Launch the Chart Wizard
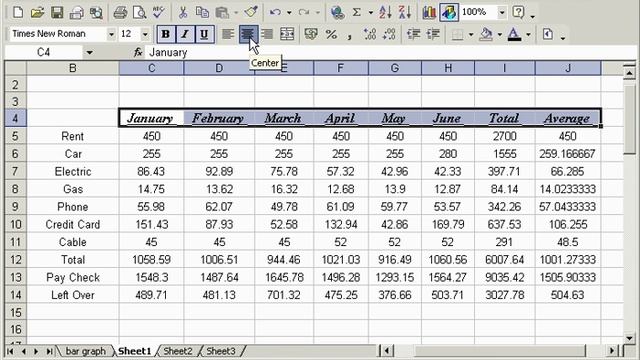 (x=429, y=12)
